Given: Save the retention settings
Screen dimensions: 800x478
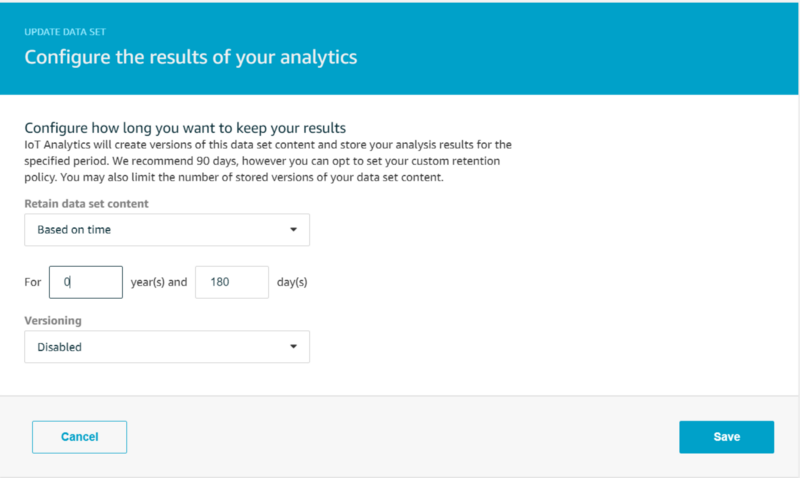Looking at the screenshot, I should pos(727,437).
